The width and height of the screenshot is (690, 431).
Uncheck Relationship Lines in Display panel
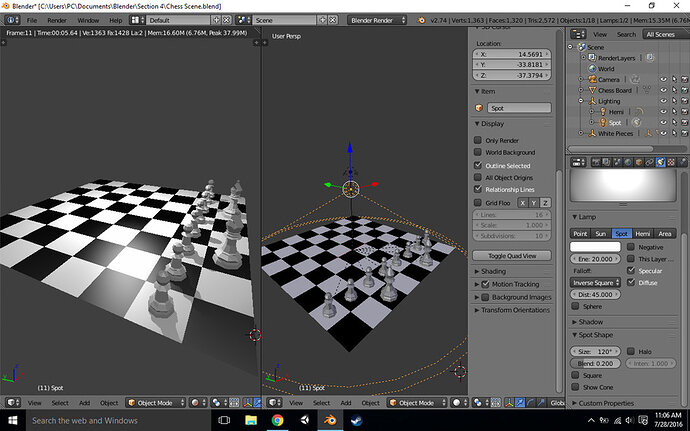click(478, 188)
